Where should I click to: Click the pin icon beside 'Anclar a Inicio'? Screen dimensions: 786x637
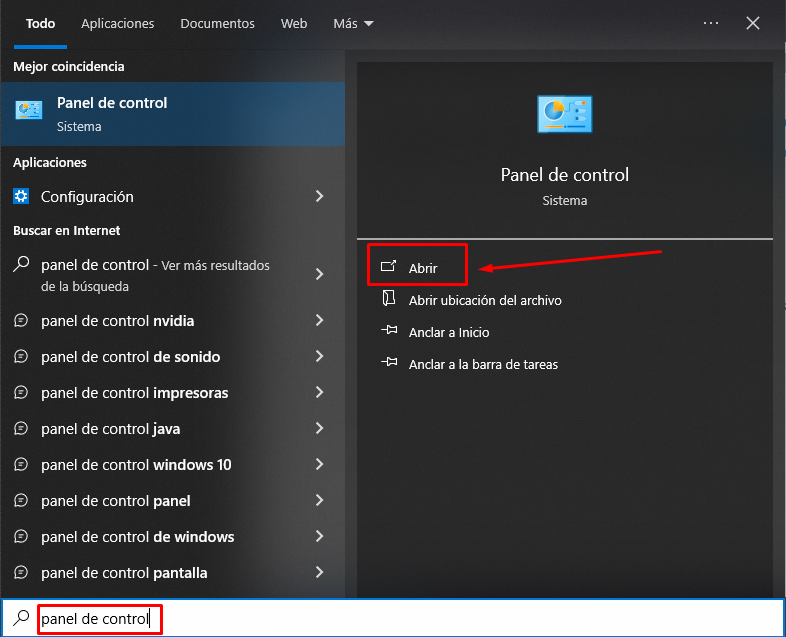[389, 330]
